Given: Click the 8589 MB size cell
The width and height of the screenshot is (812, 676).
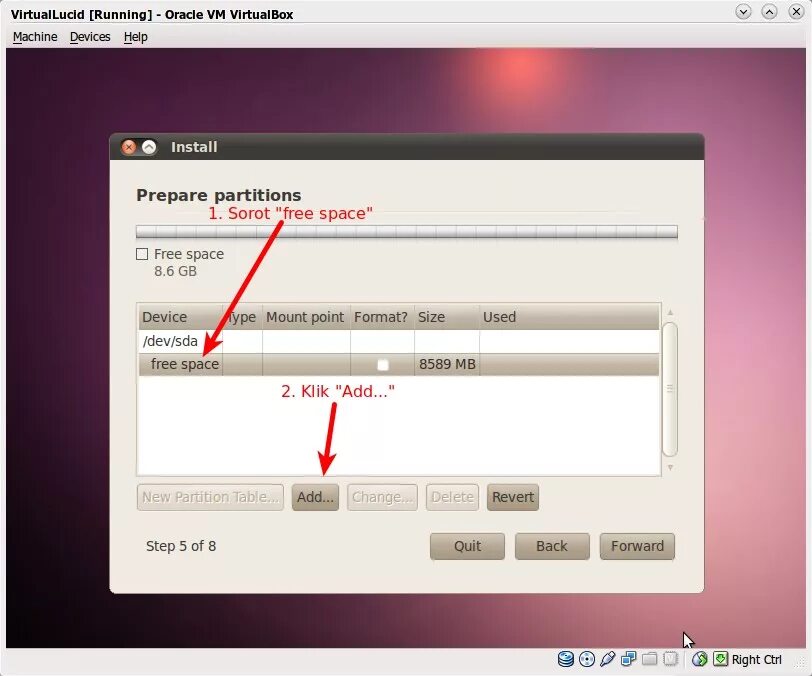Looking at the screenshot, I should click(447, 365).
